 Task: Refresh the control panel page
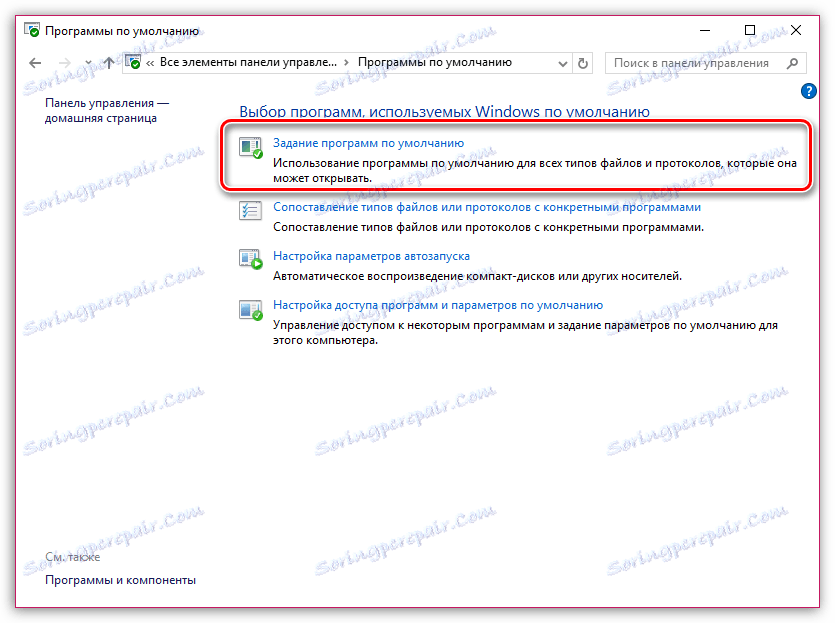[583, 63]
